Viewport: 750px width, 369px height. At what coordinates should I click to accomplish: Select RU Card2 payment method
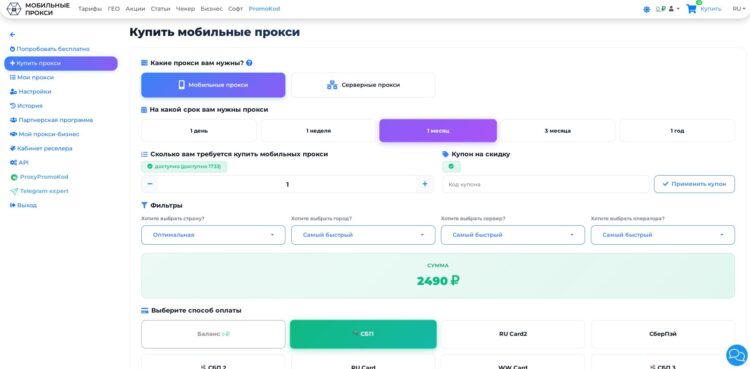tap(513, 334)
